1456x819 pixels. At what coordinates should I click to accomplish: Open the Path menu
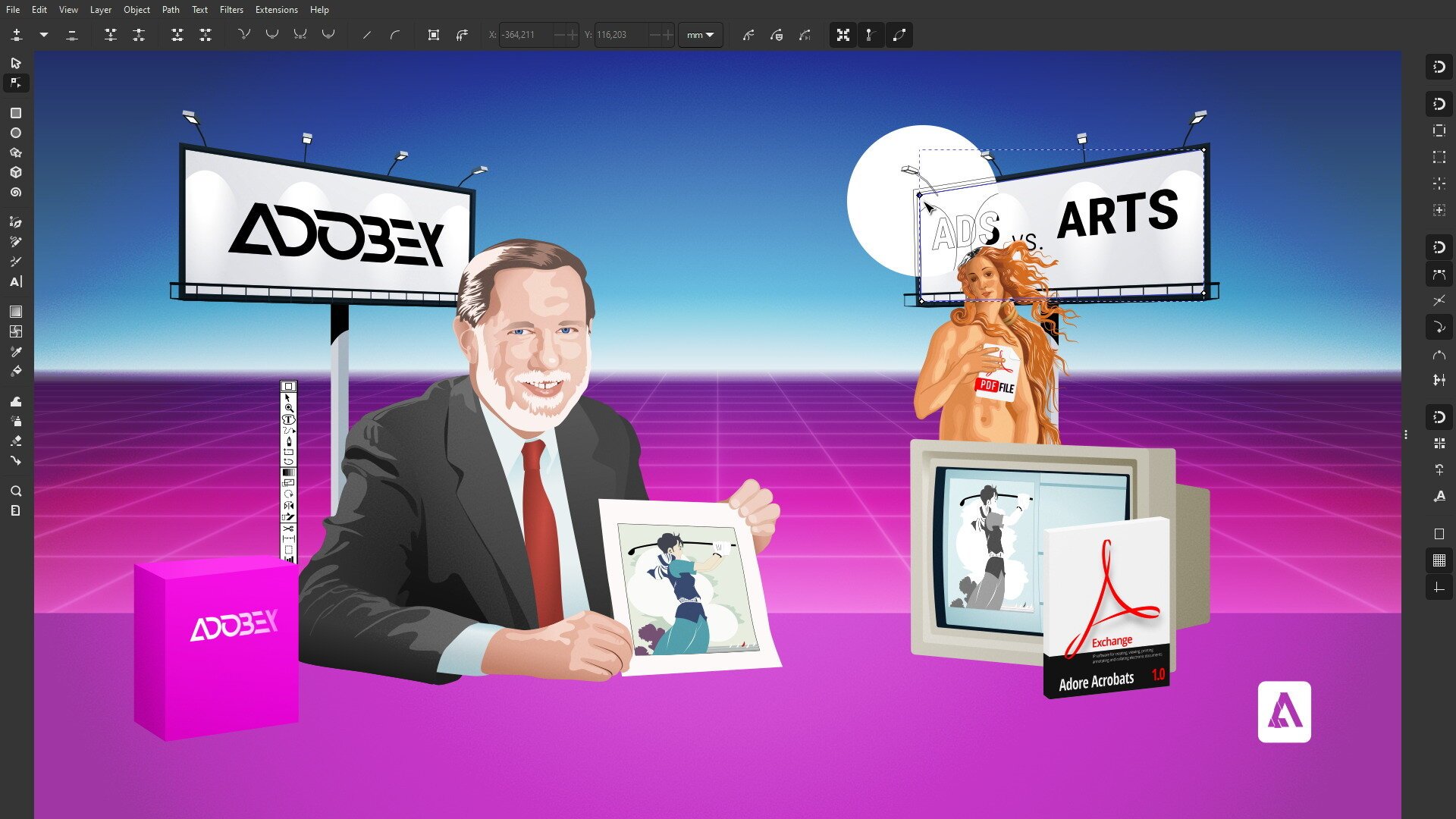[x=171, y=10]
